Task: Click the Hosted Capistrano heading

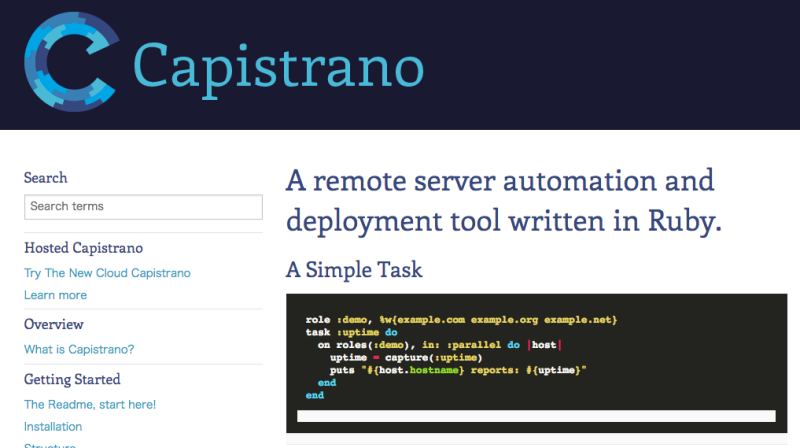Action: pyautogui.click(x=84, y=248)
